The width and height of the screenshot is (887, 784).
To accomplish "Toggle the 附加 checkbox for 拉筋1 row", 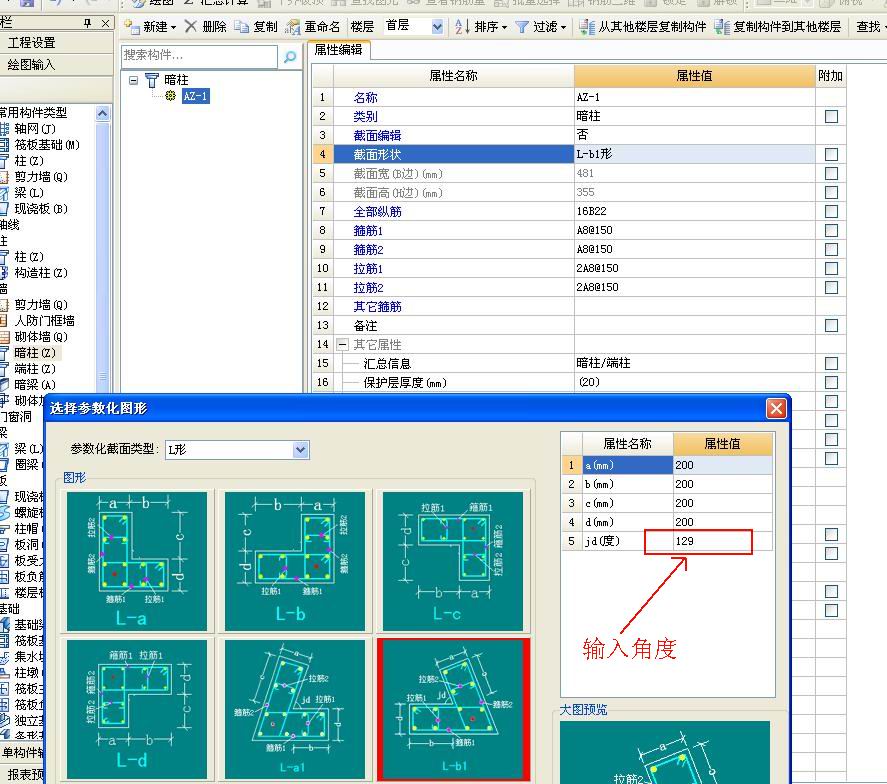I will [x=831, y=268].
